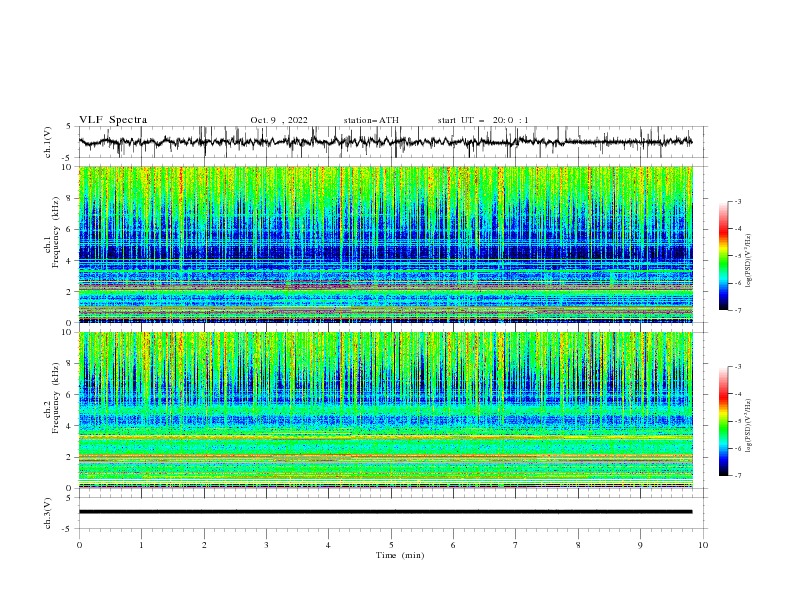Click the ch.1 waveform trace plot

pyautogui.click(x=385, y=142)
